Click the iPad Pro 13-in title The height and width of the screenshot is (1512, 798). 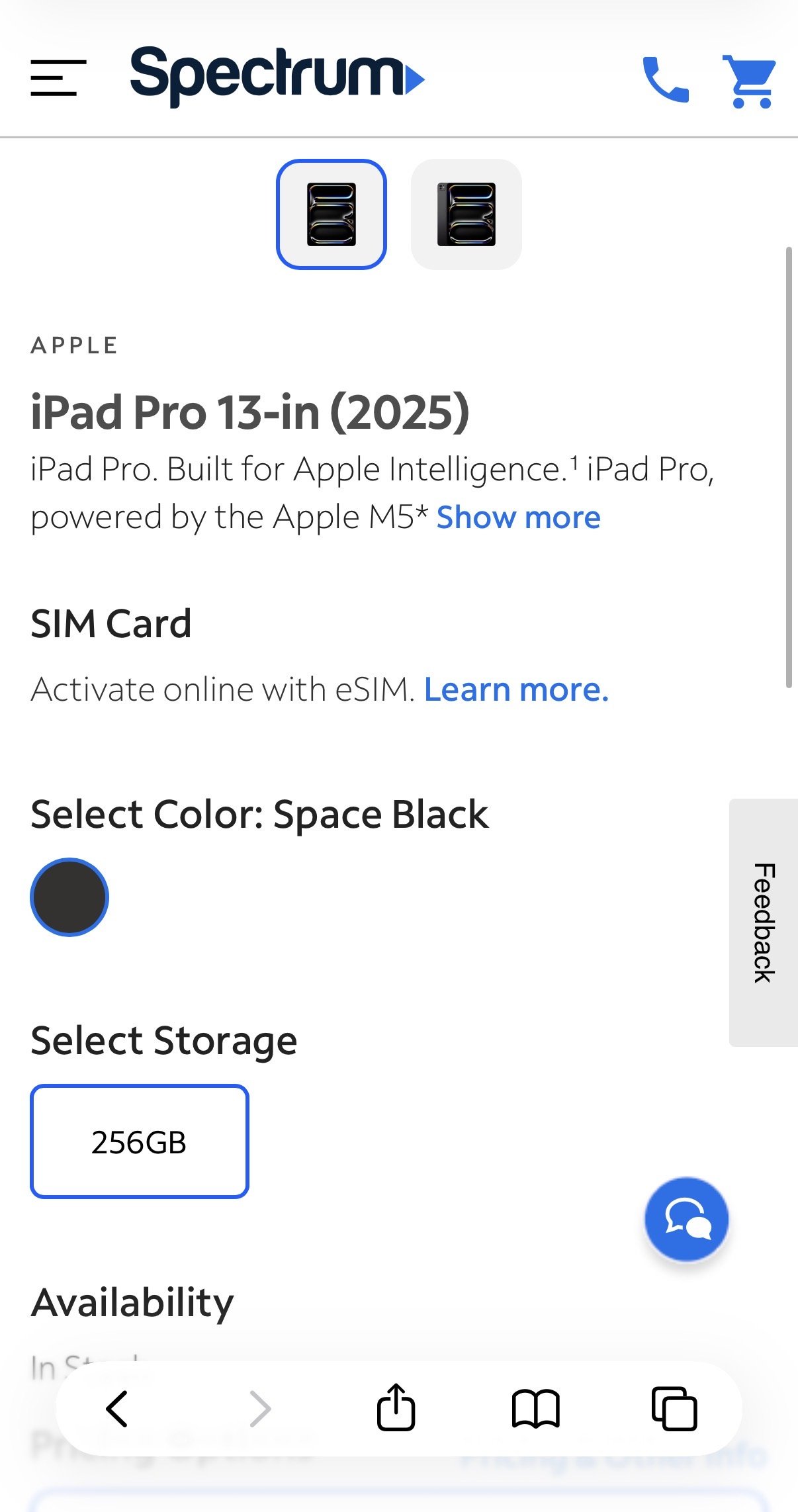point(249,412)
